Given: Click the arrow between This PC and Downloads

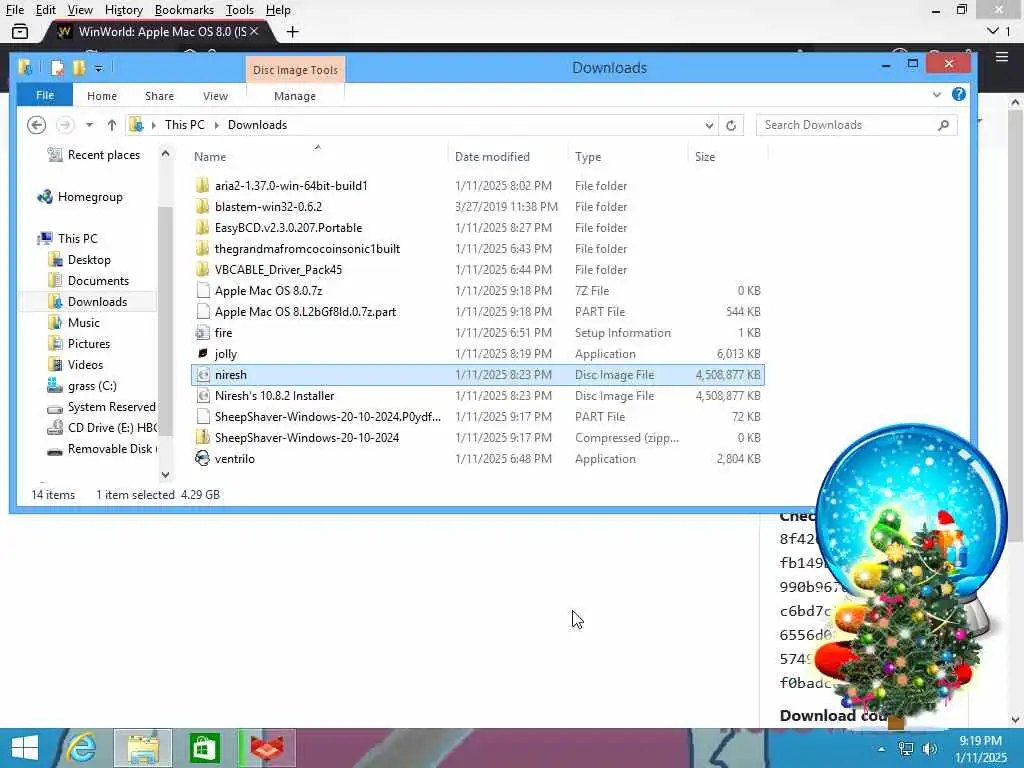Looking at the screenshot, I should click(x=216, y=125).
